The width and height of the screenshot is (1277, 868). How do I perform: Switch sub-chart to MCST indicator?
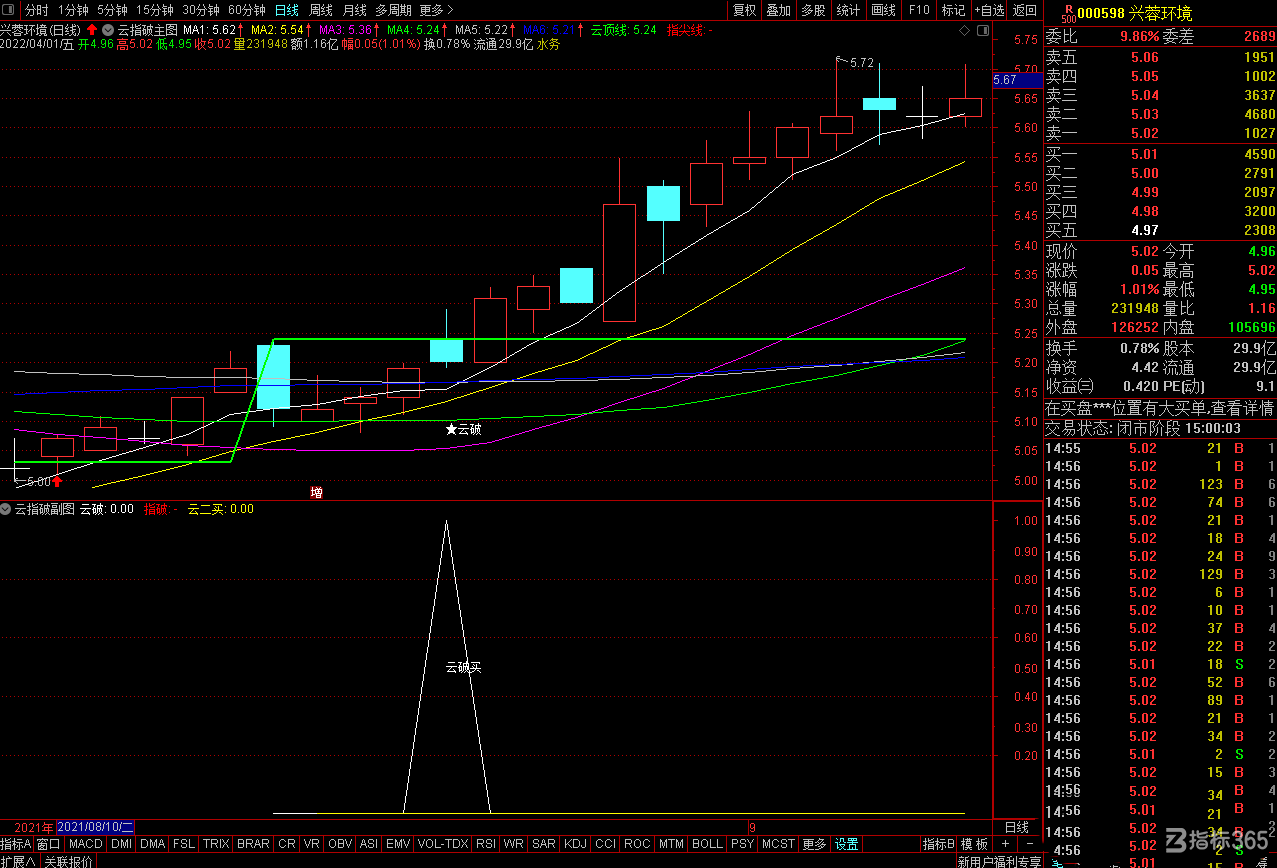[779, 844]
